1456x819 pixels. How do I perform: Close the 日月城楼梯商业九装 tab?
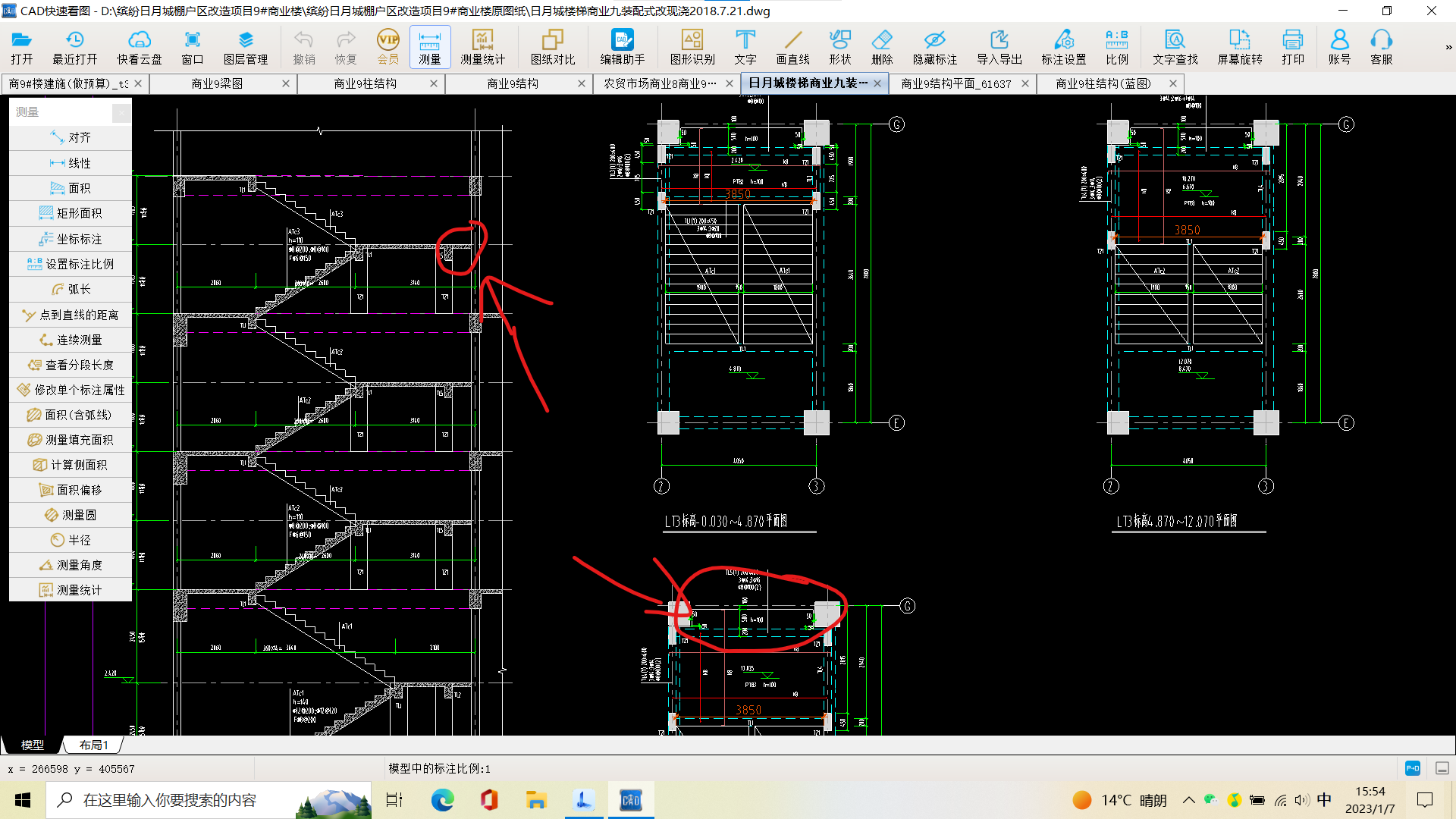(877, 83)
